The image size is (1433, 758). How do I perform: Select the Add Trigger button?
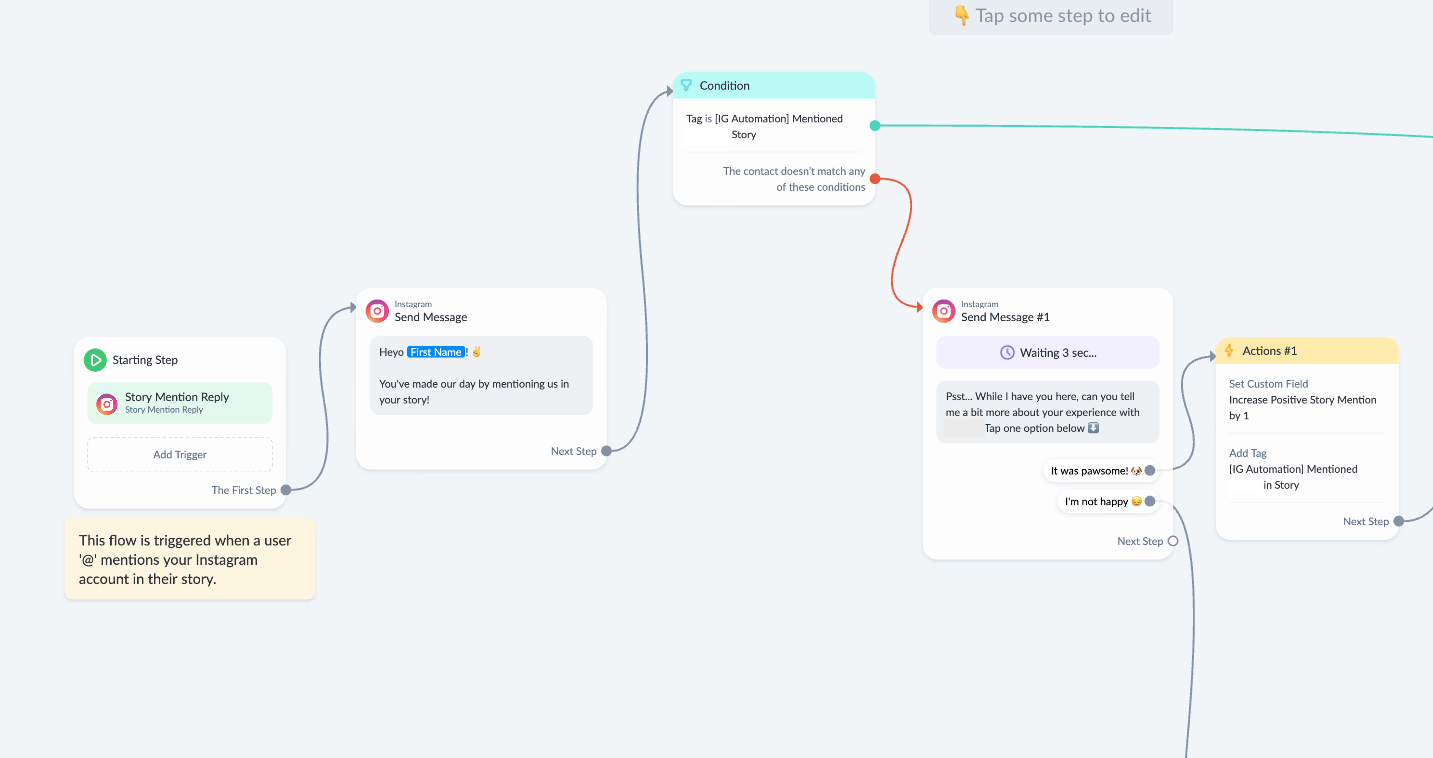click(x=180, y=454)
